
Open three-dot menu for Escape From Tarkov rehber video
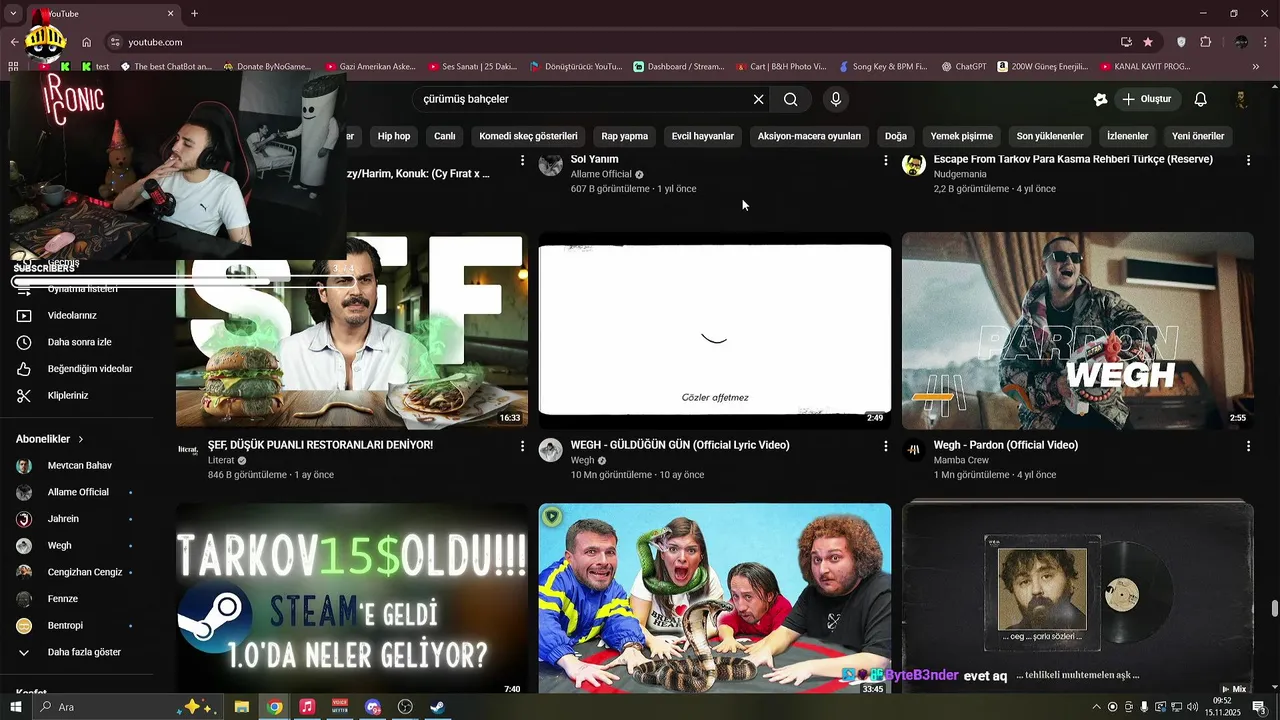click(1248, 160)
